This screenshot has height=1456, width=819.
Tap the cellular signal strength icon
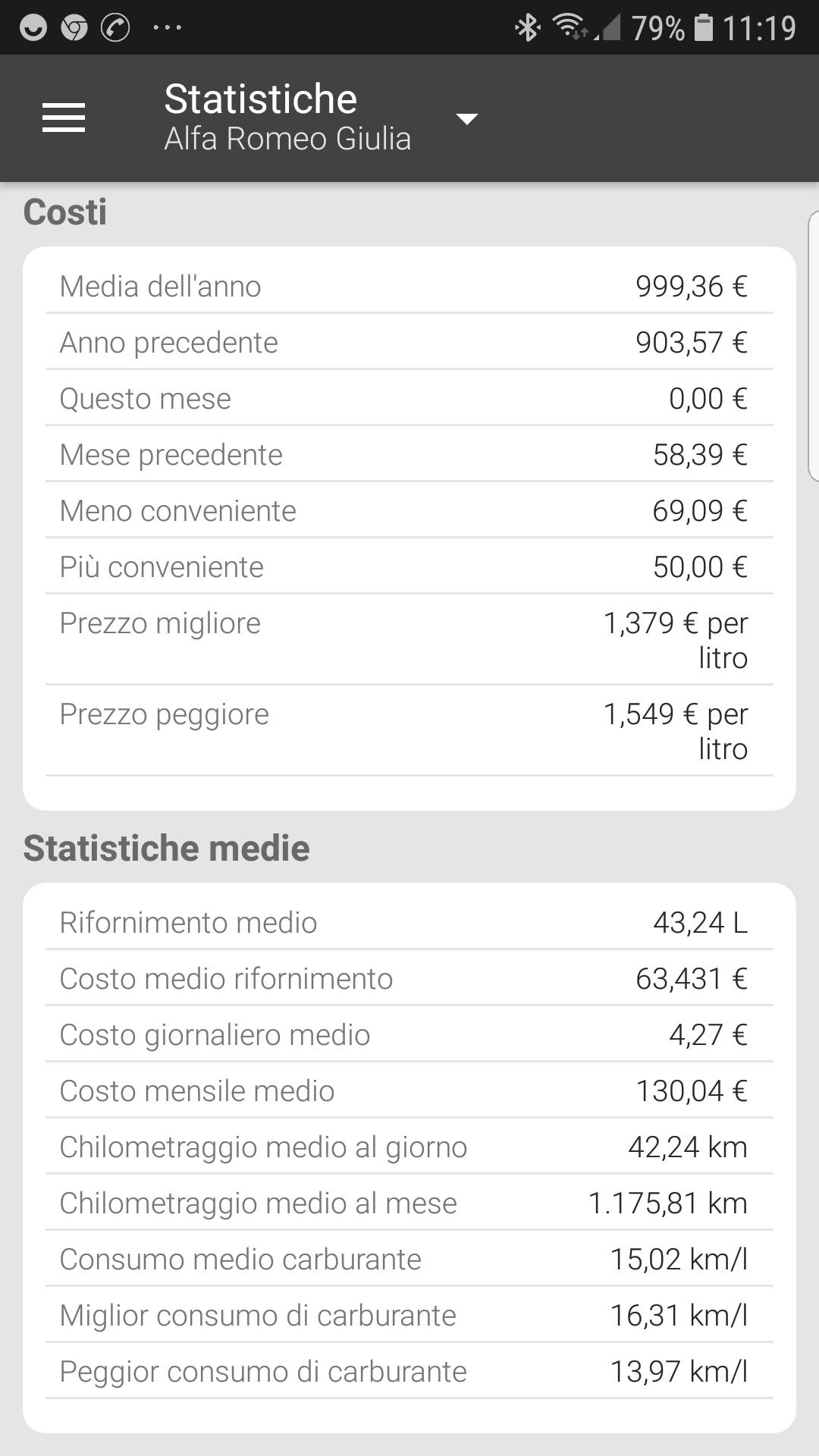pos(608,28)
